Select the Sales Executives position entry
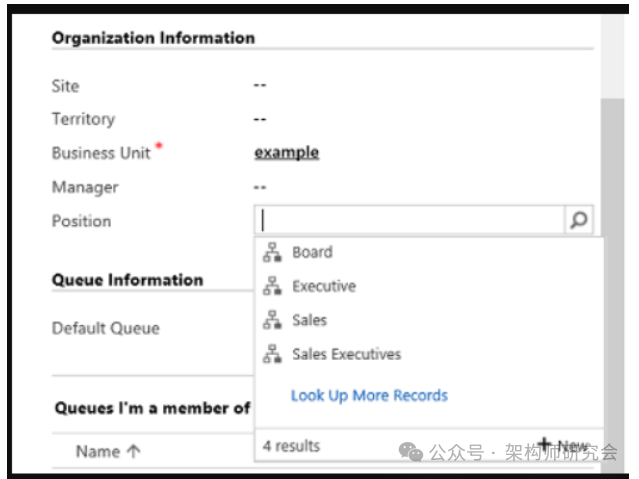Screen dimensions: 639x479 pos(346,355)
